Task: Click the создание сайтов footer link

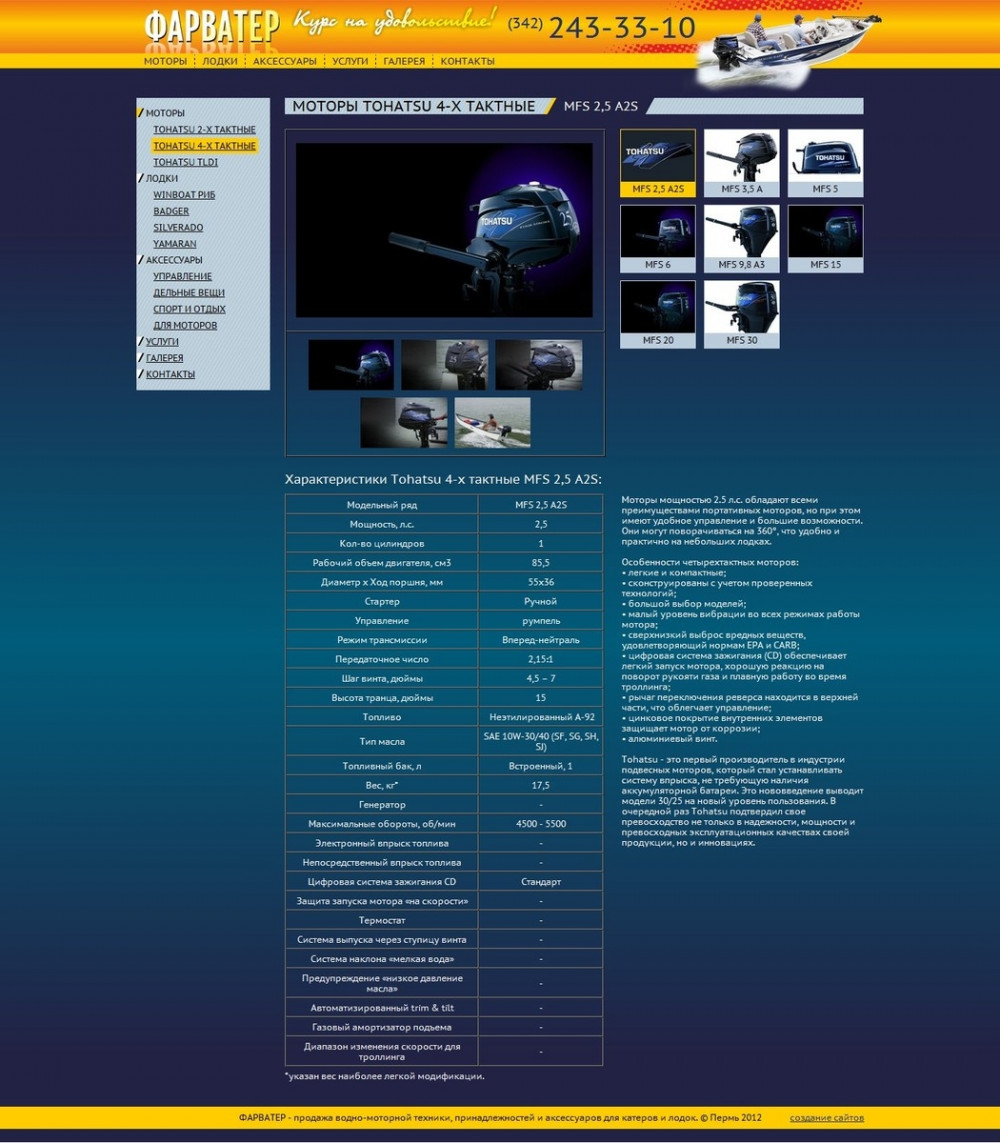Action: [827, 1117]
